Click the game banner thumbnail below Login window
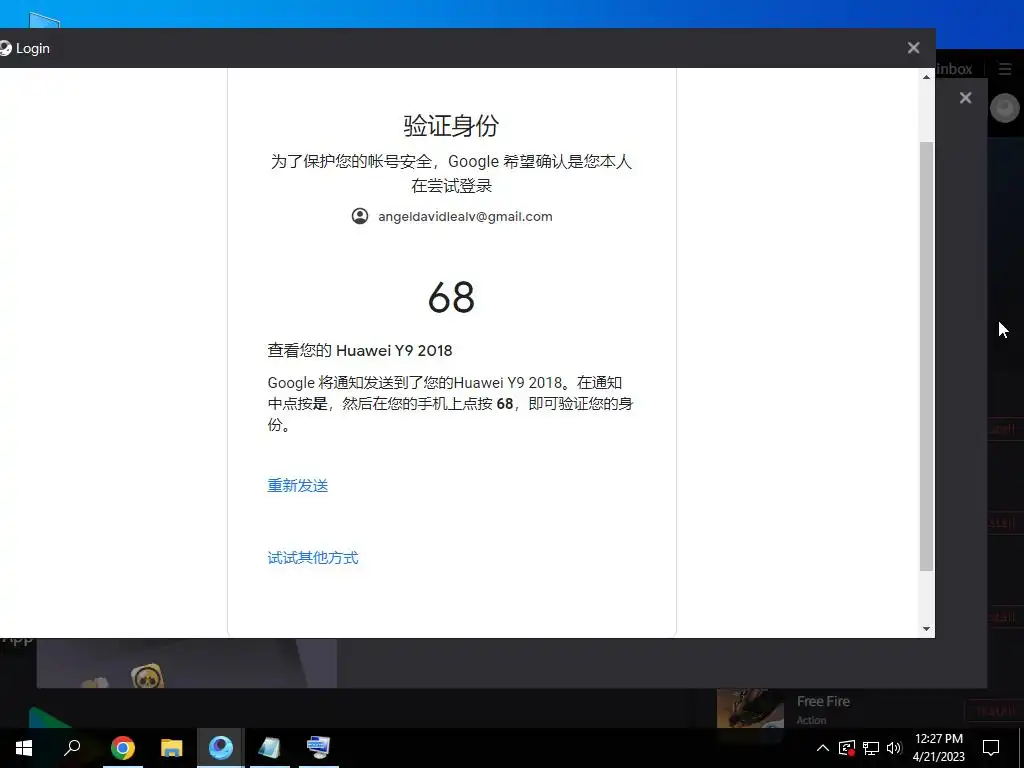 (x=187, y=664)
